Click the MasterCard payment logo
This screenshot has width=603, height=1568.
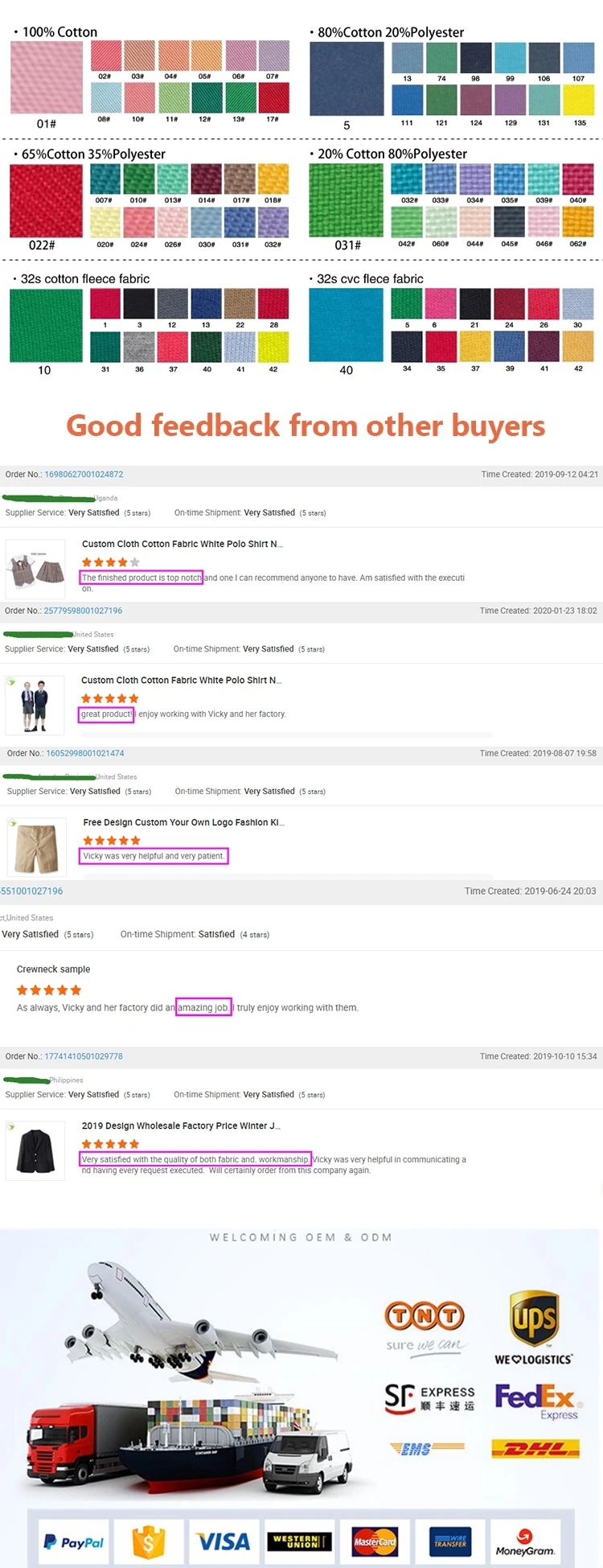click(x=375, y=1541)
